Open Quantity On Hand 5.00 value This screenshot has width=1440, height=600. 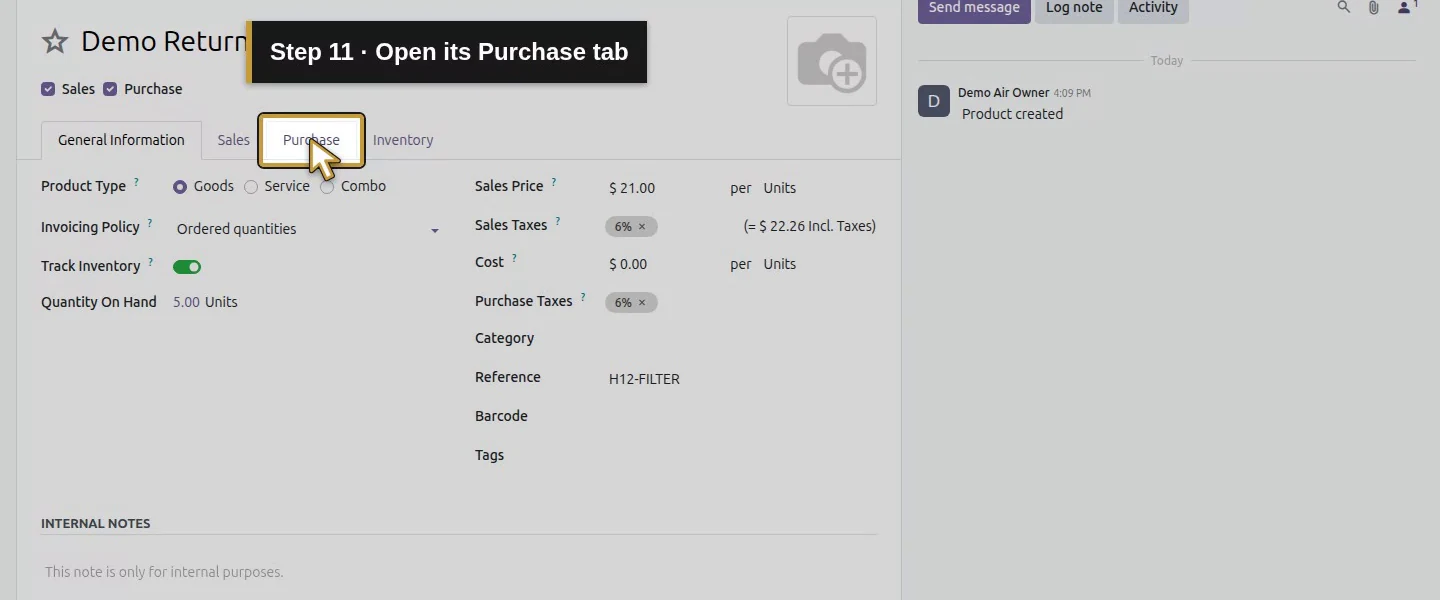point(186,302)
